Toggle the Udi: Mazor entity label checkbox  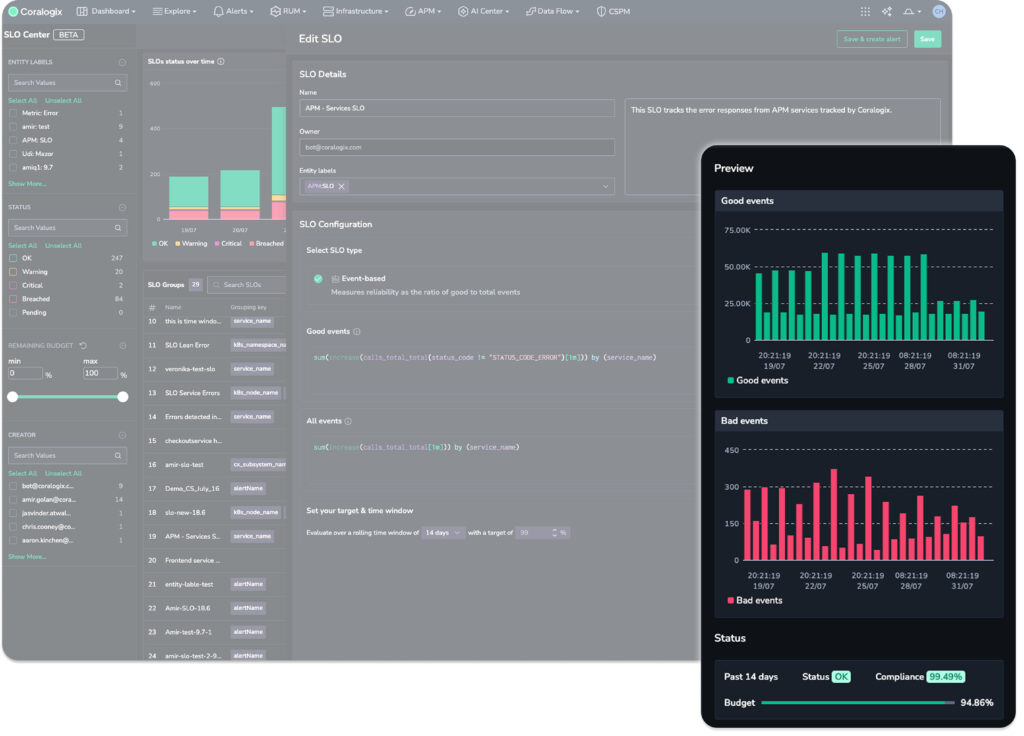point(13,154)
